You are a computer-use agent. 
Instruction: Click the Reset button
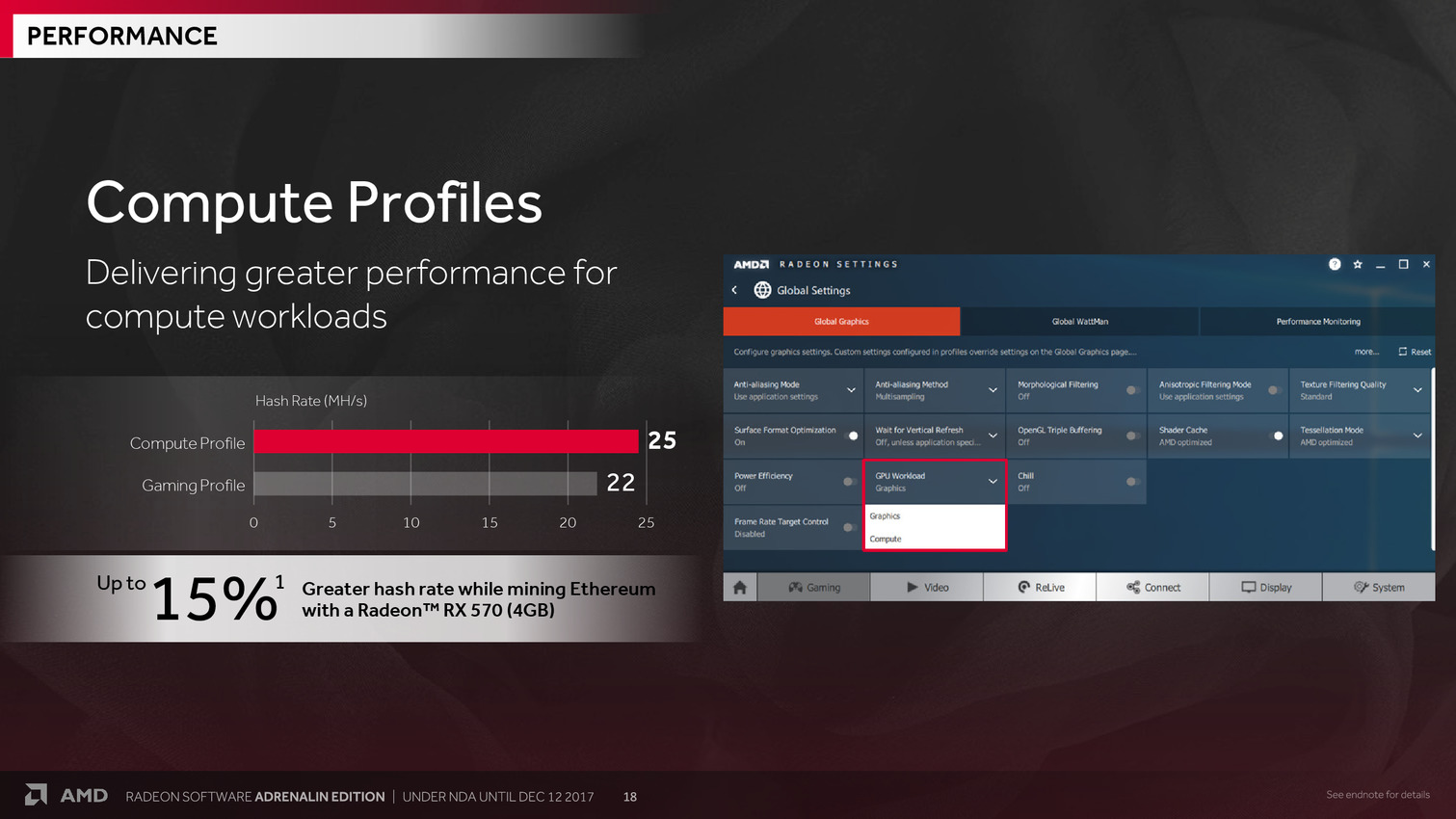click(1415, 352)
